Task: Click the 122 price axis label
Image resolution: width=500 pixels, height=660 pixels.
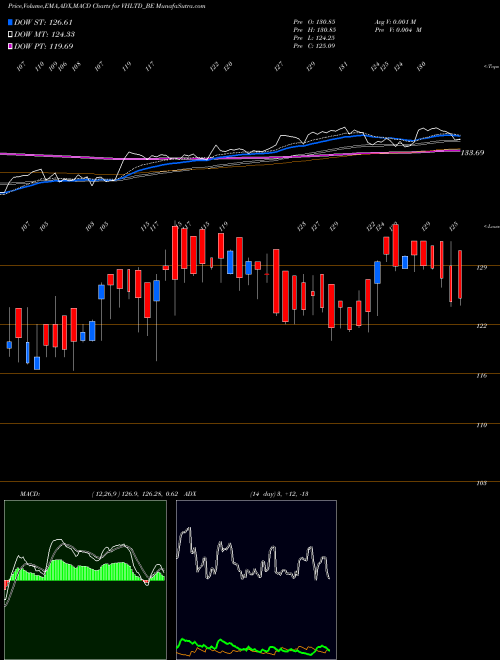Action: click(482, 326)
